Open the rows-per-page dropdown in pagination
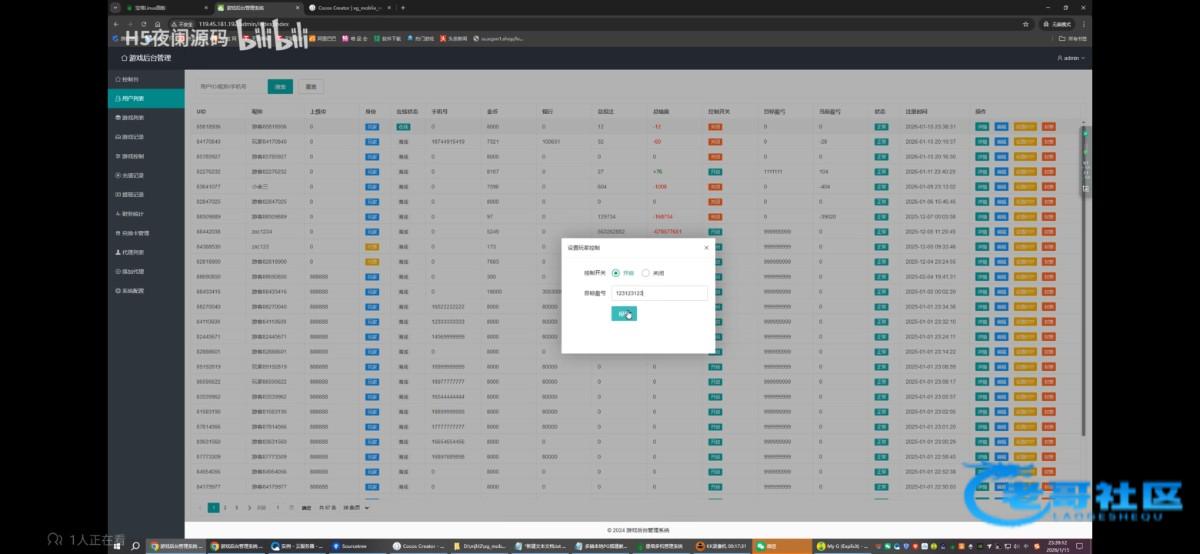This screenshot has height=554, width=1200. click(358, 508)
